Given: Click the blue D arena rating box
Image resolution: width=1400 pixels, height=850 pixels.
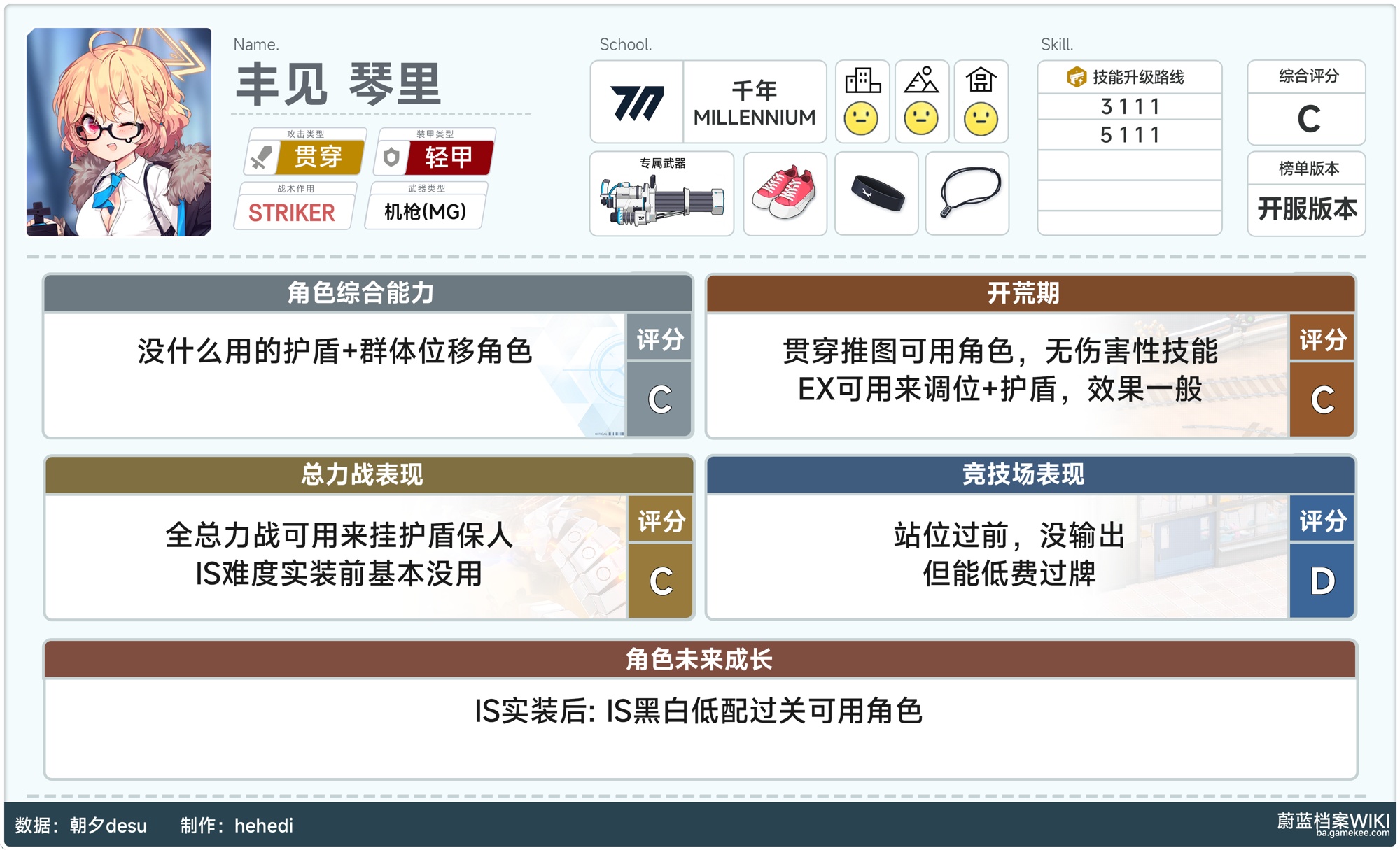Looking at the screenshot, I should point(1322,581).
